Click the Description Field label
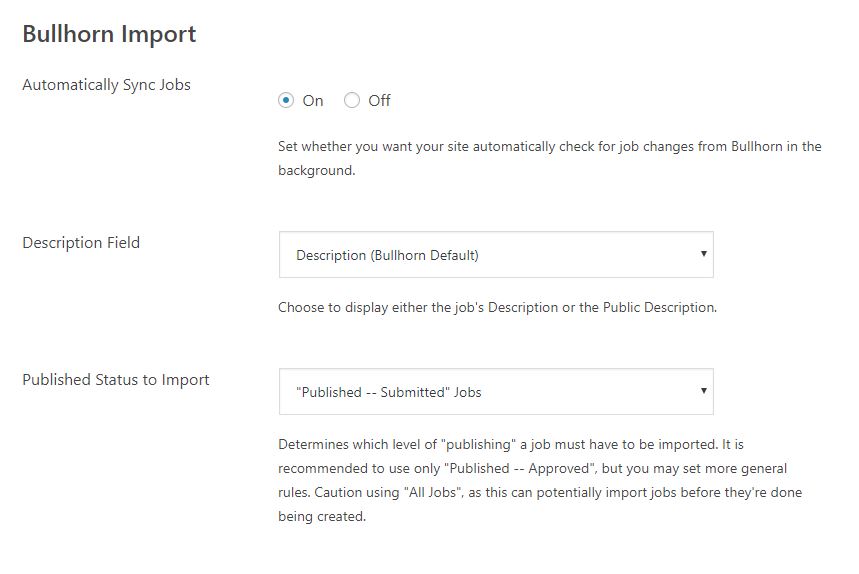This screenshot has height=574, width=859. point(81,243)
